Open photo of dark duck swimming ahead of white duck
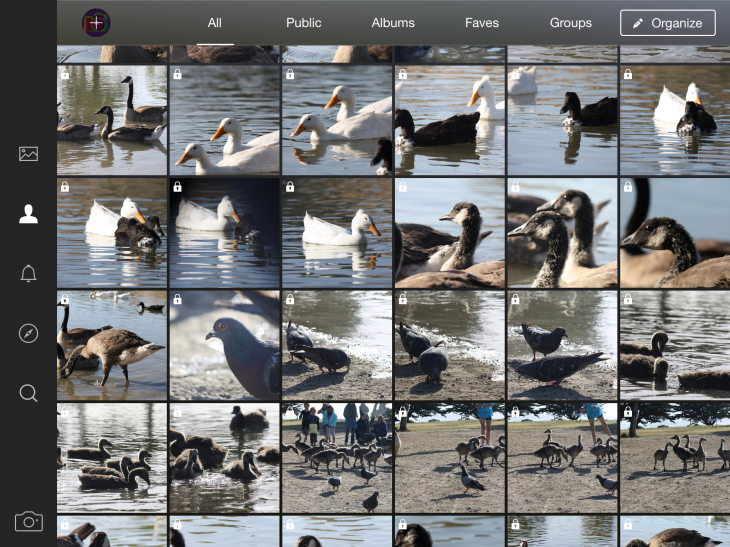Image resolution: width=730 pixels, height=547 pixels. point(450,120)
